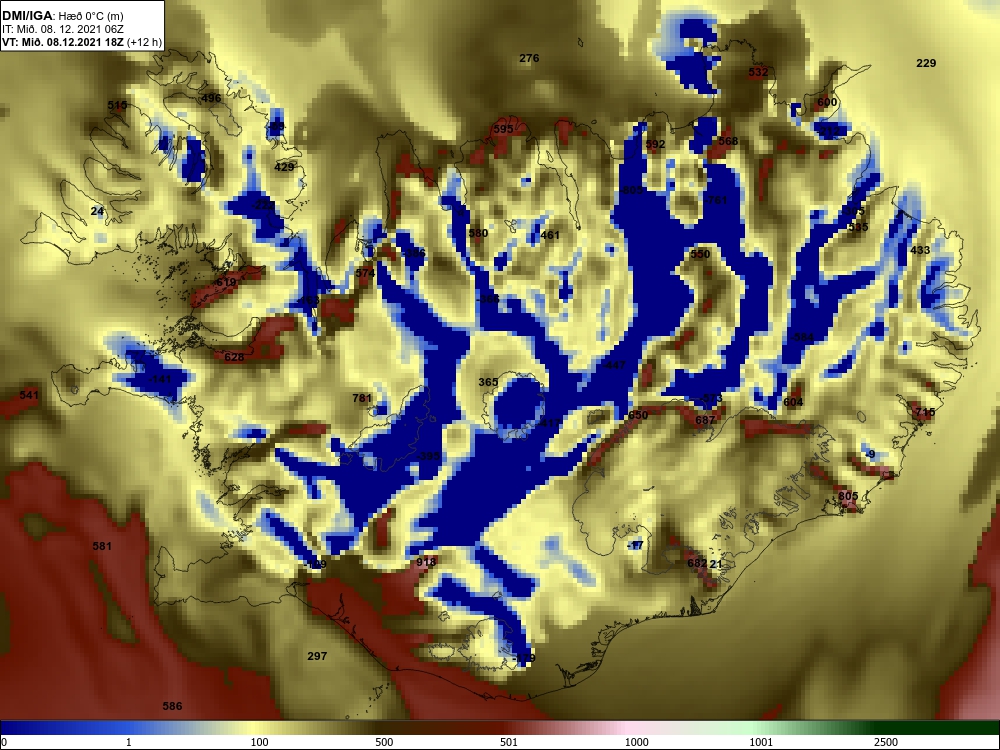Image resolution: width=1000 pixels, height=750 pixels.
Task: Click the map value '276'
Action: pos(529,58)
